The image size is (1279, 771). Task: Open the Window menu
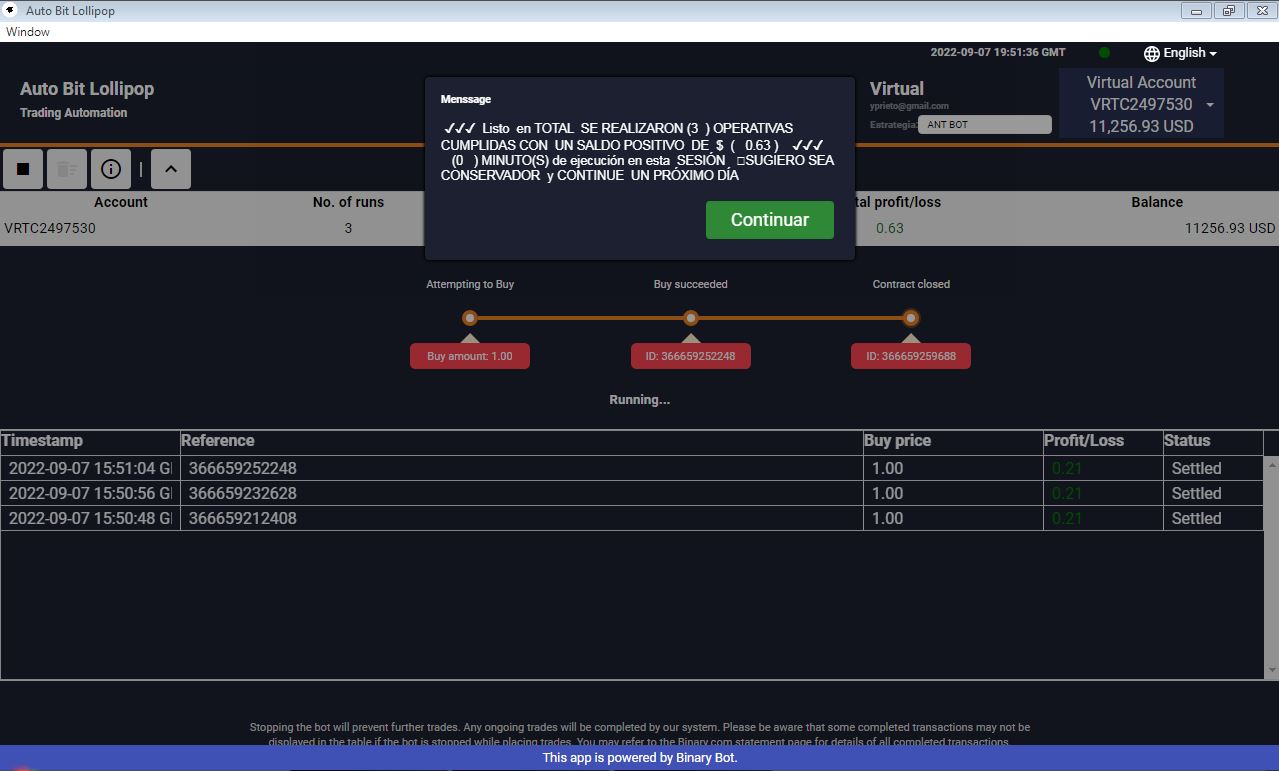[x=28, y=32]
